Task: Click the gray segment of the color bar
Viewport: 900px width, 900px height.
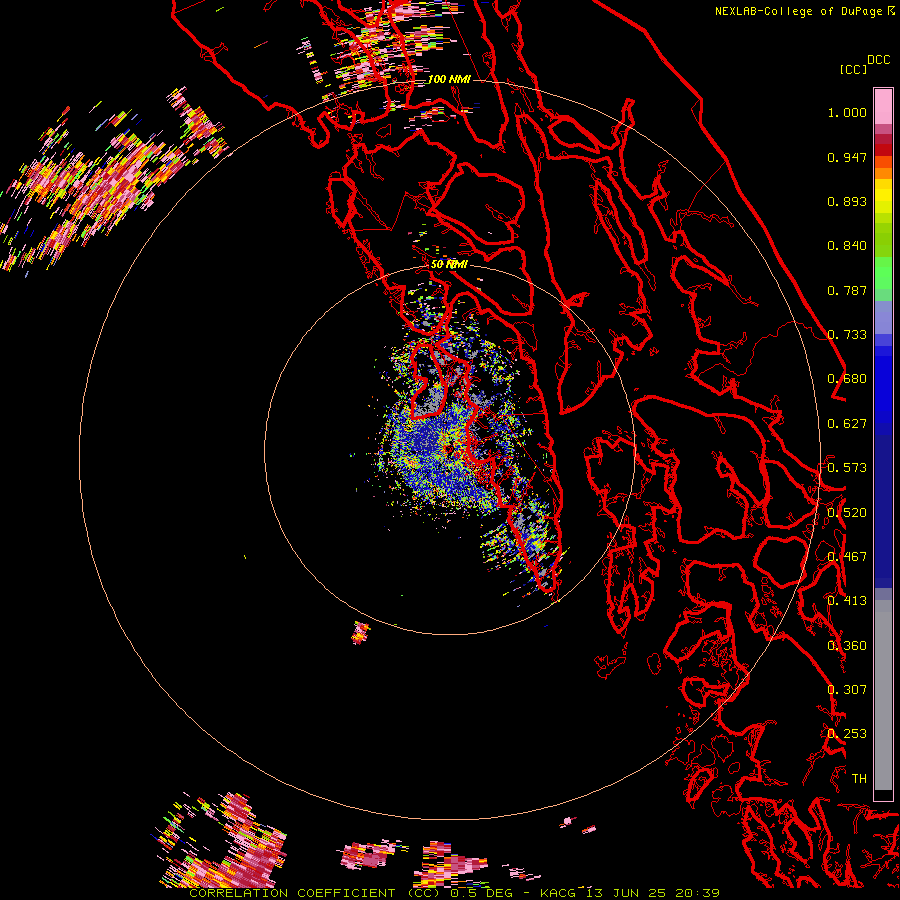Action: (883, 695)
